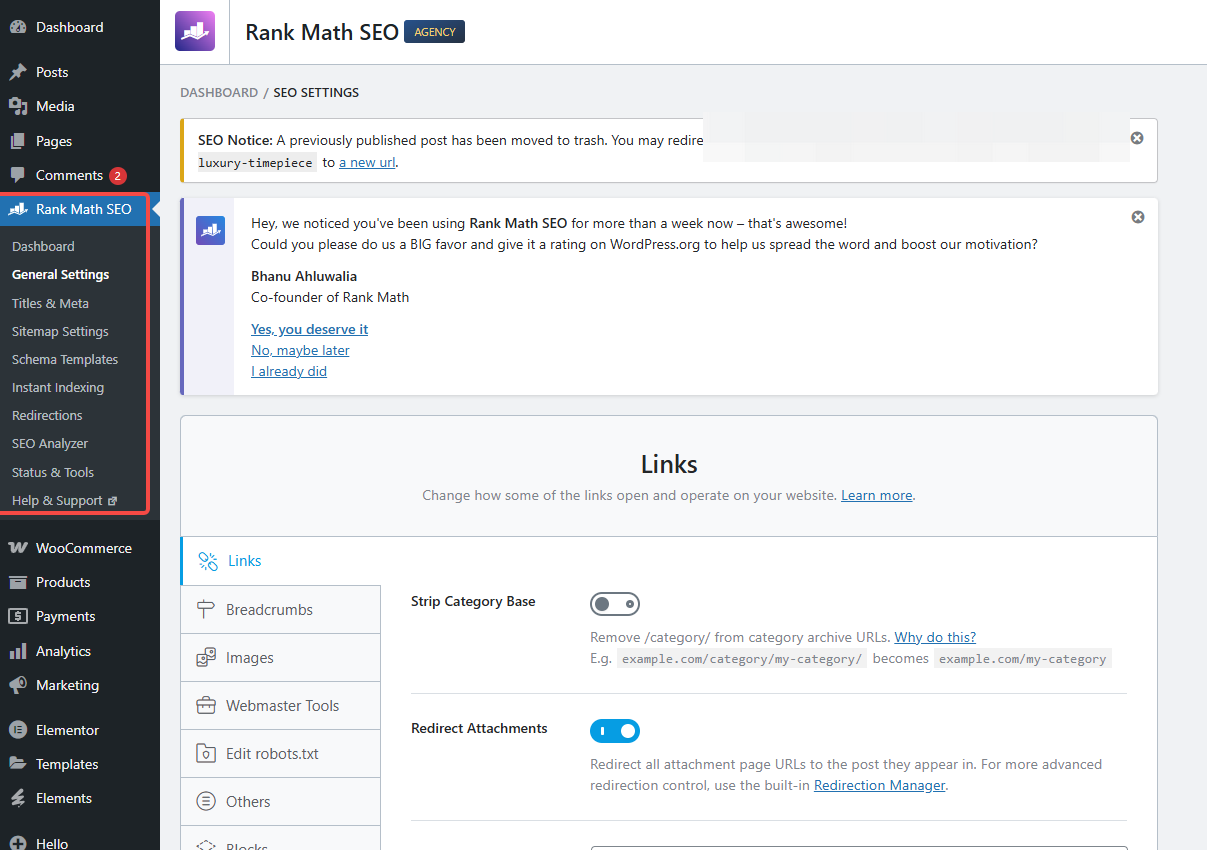Screen dimensions: 1207x850
Task: Close the rating request notice
Action: 1137,217
